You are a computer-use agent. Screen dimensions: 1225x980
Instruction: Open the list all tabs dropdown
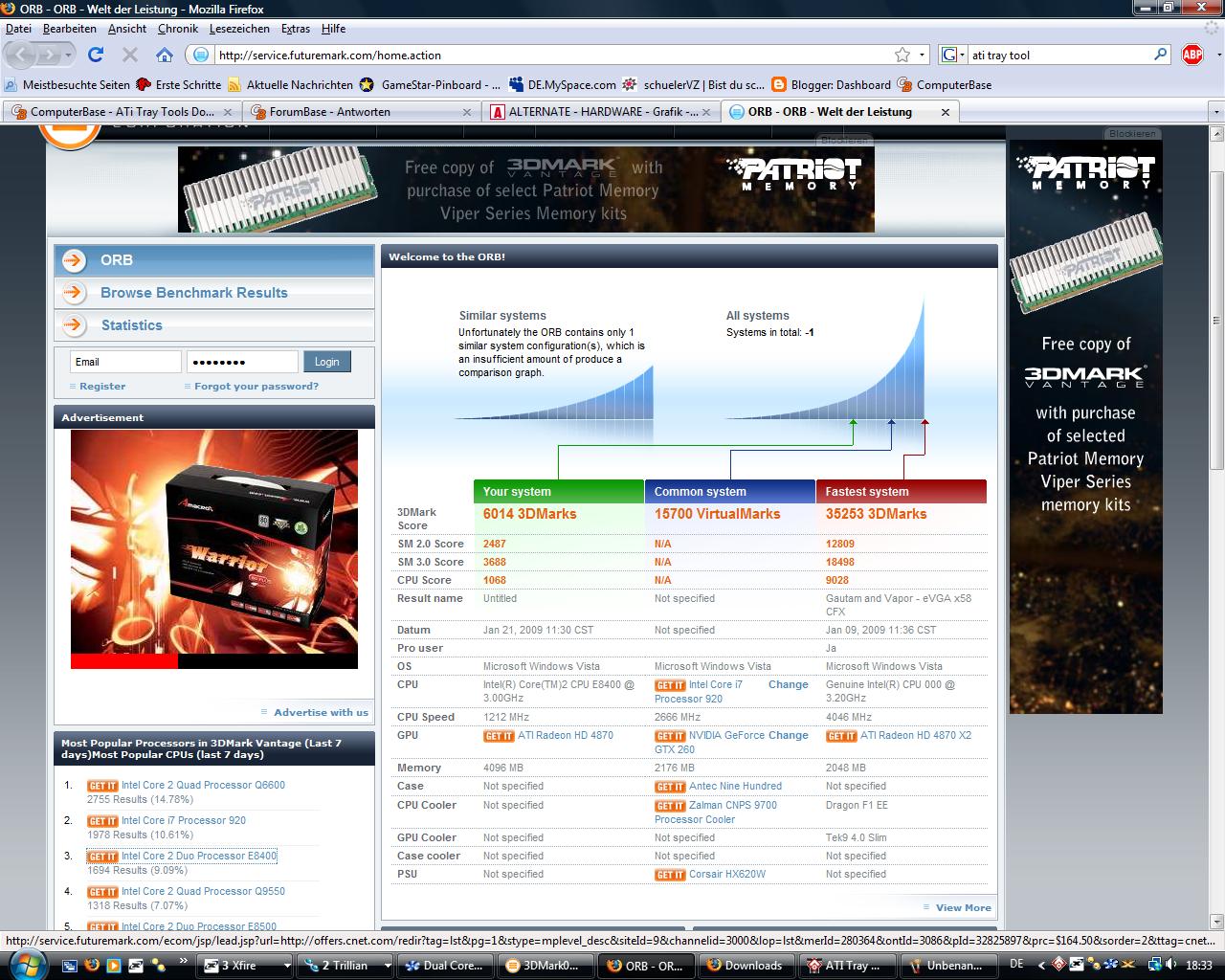click(x=1216, y=112)
